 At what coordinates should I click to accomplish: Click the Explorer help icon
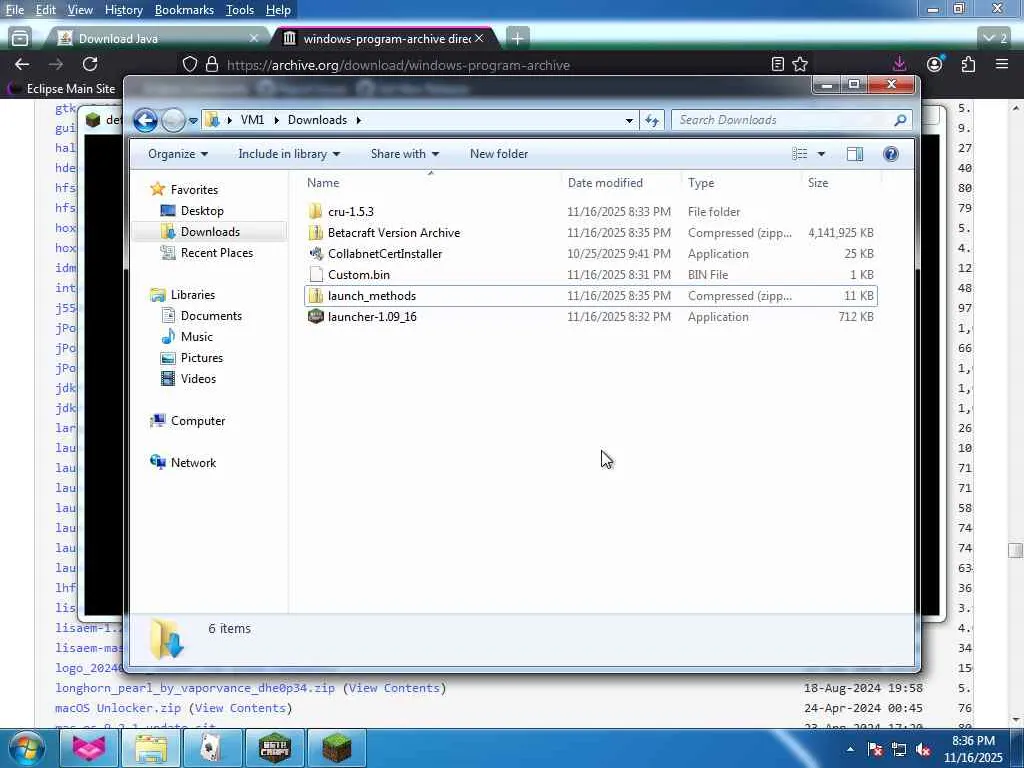[x=891, y=154]
